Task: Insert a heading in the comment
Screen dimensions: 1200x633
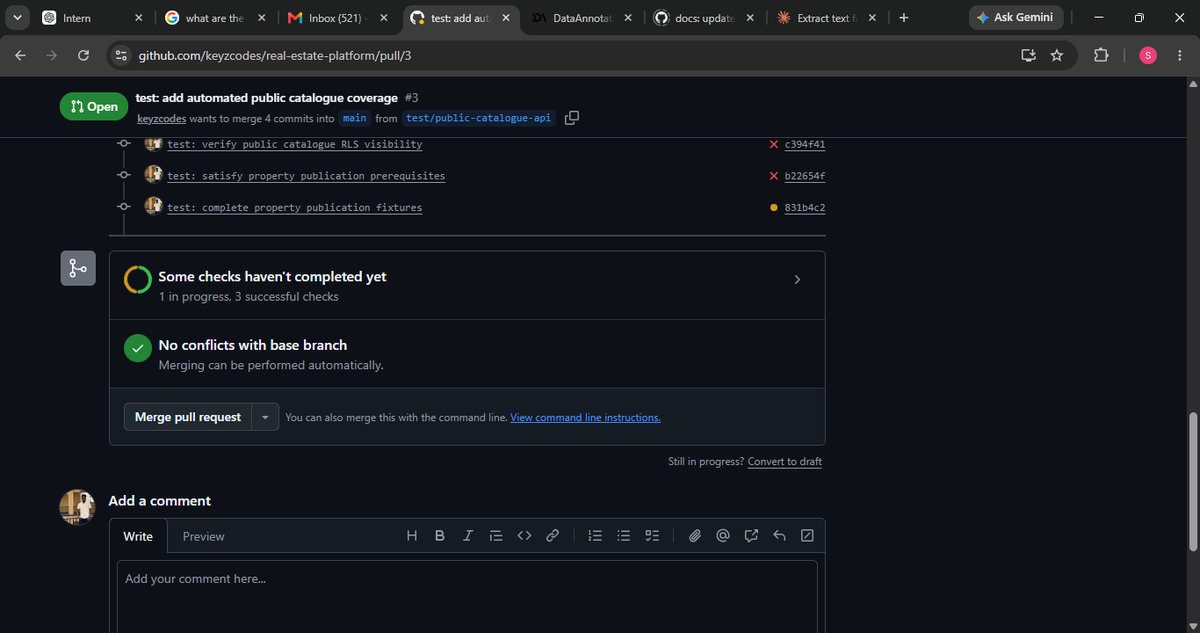Action: pos(412,536)
